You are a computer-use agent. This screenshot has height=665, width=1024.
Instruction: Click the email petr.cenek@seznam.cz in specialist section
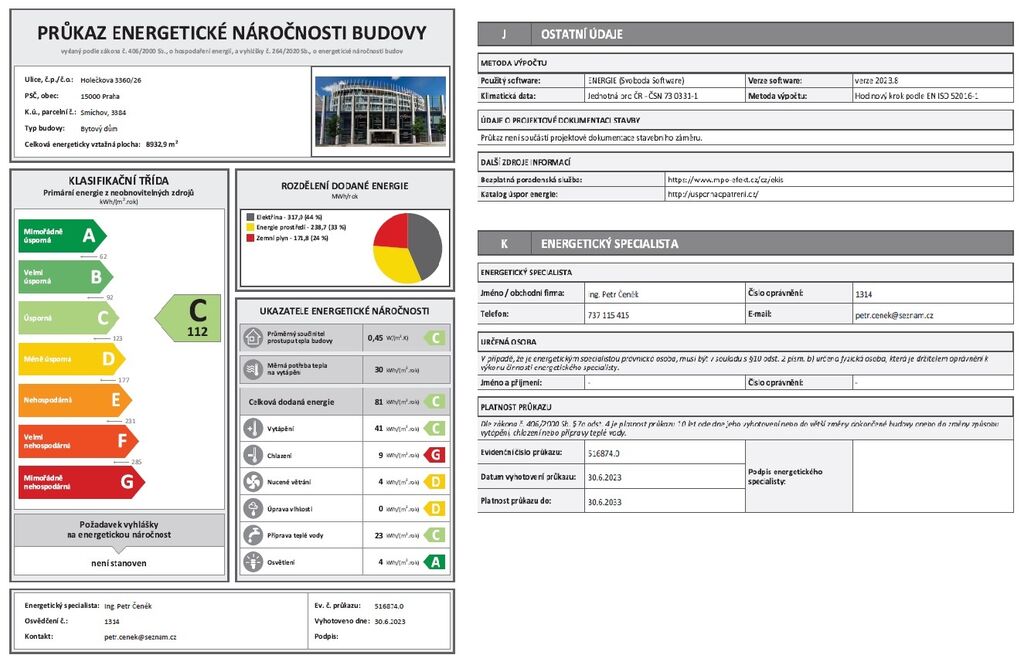coord(893,314)
